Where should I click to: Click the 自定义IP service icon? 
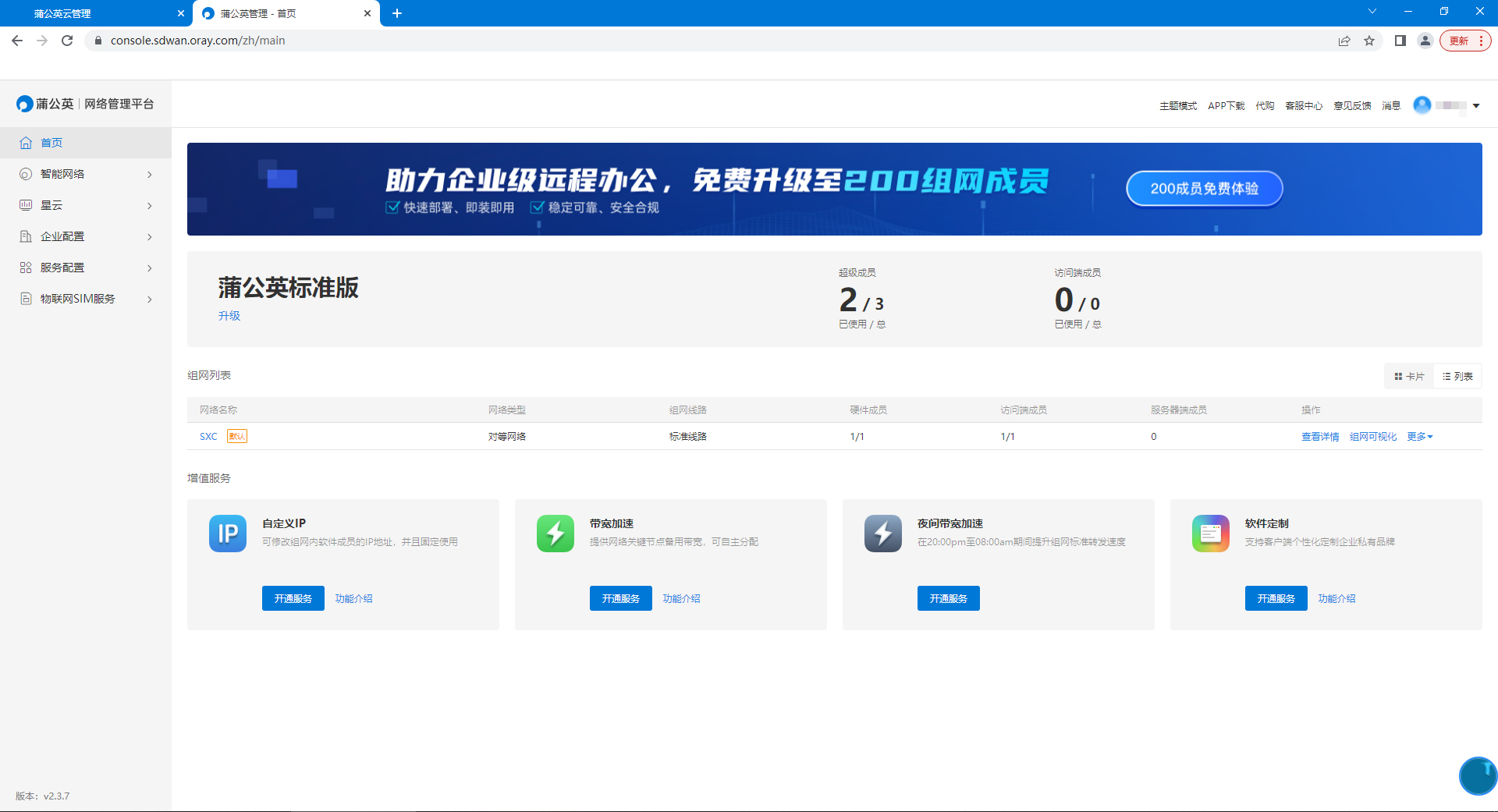coord(227,534)
